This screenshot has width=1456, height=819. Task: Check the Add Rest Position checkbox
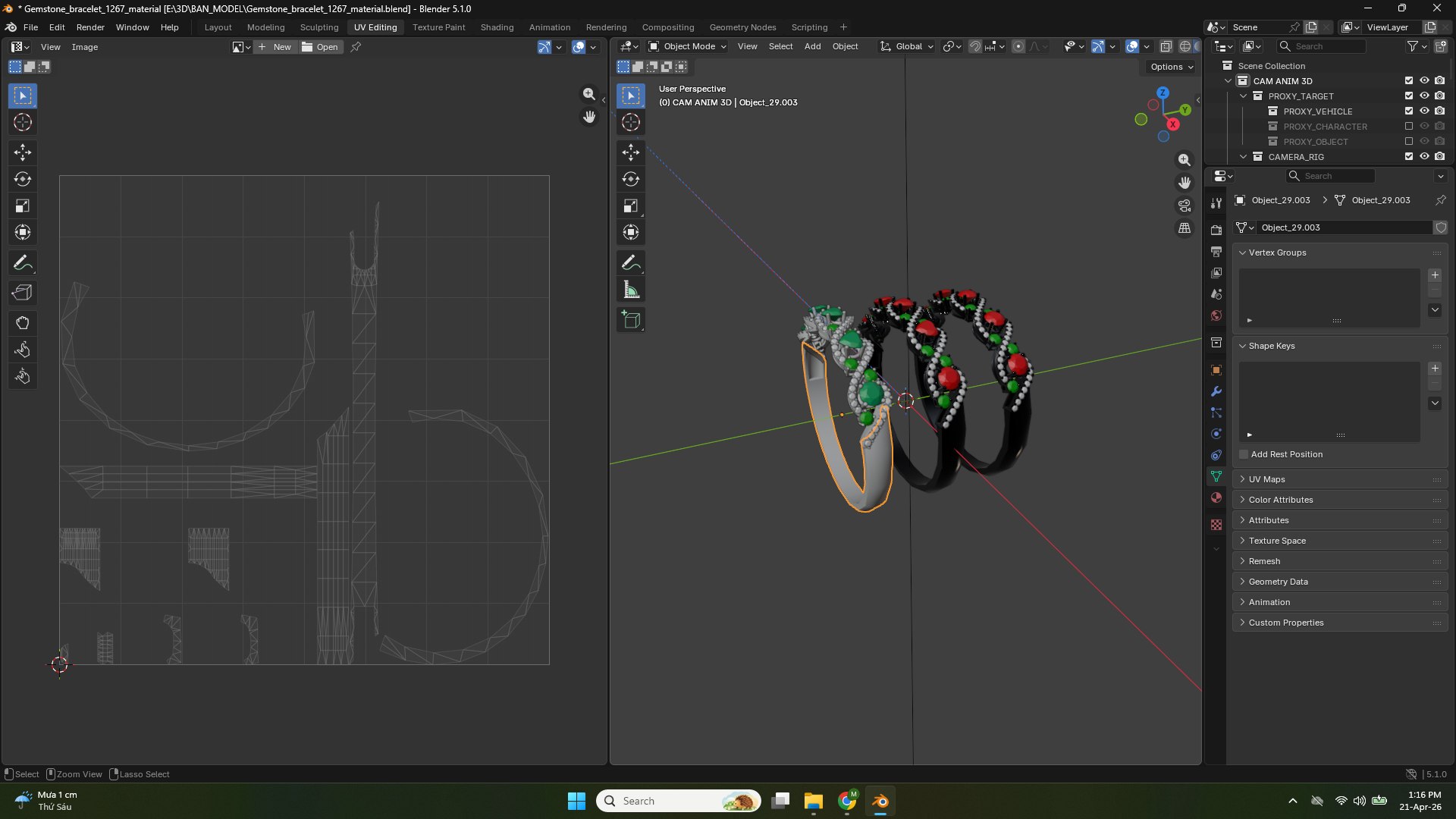[x=1244, y=454]
